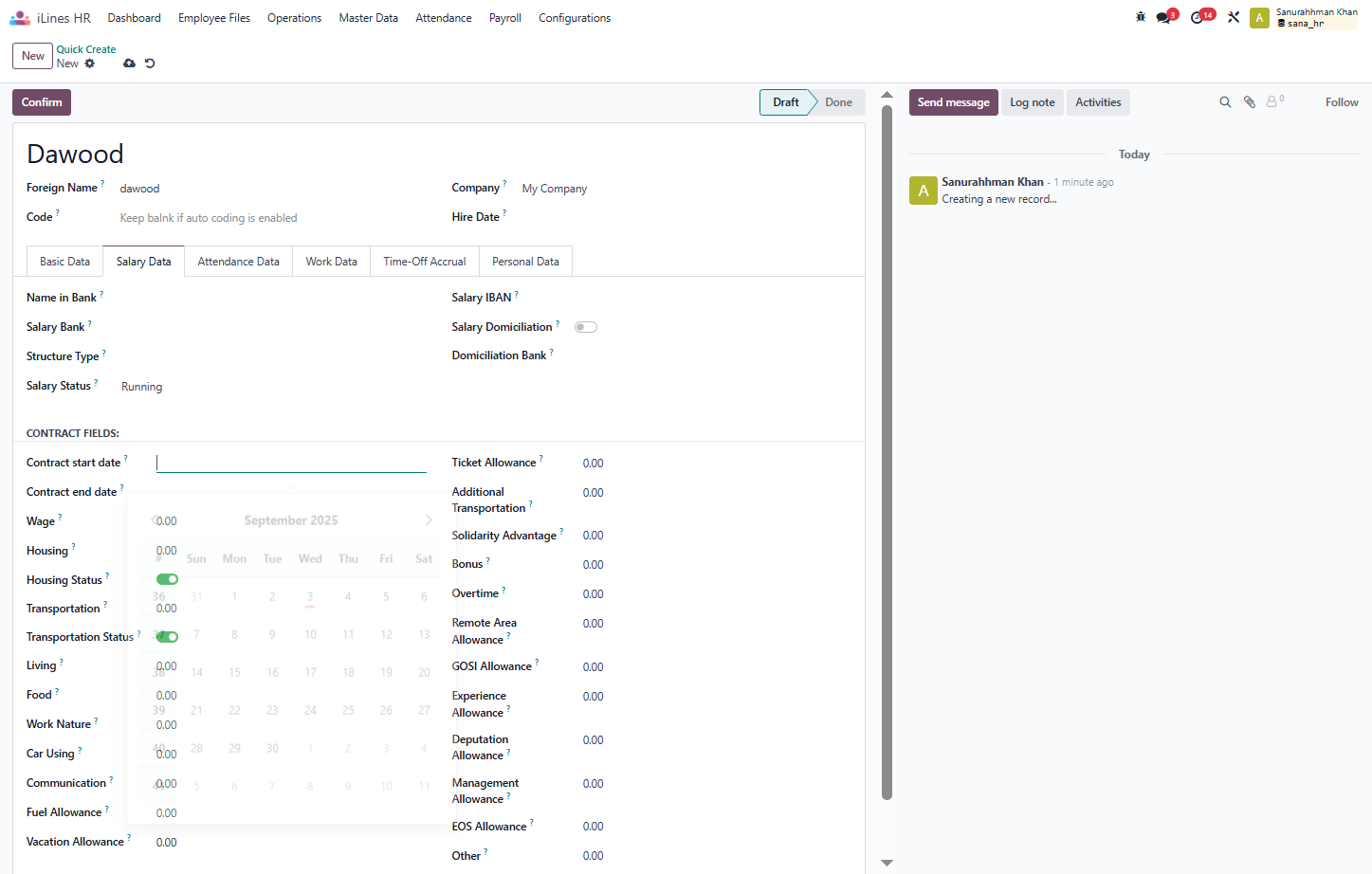Switch to the Personal Data tab

click(525, 262)
